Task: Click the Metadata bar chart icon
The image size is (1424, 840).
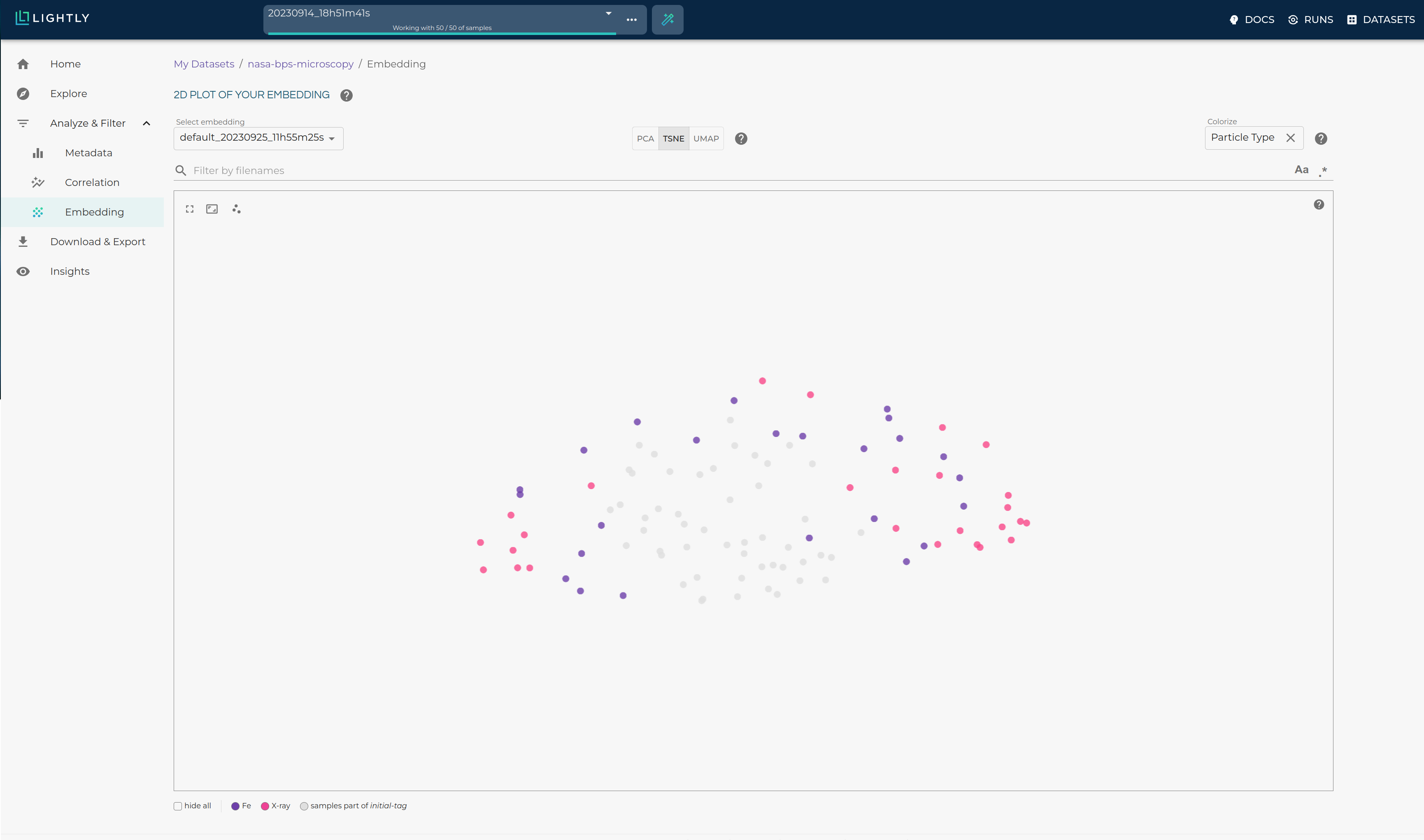Action: pos(38,153)
